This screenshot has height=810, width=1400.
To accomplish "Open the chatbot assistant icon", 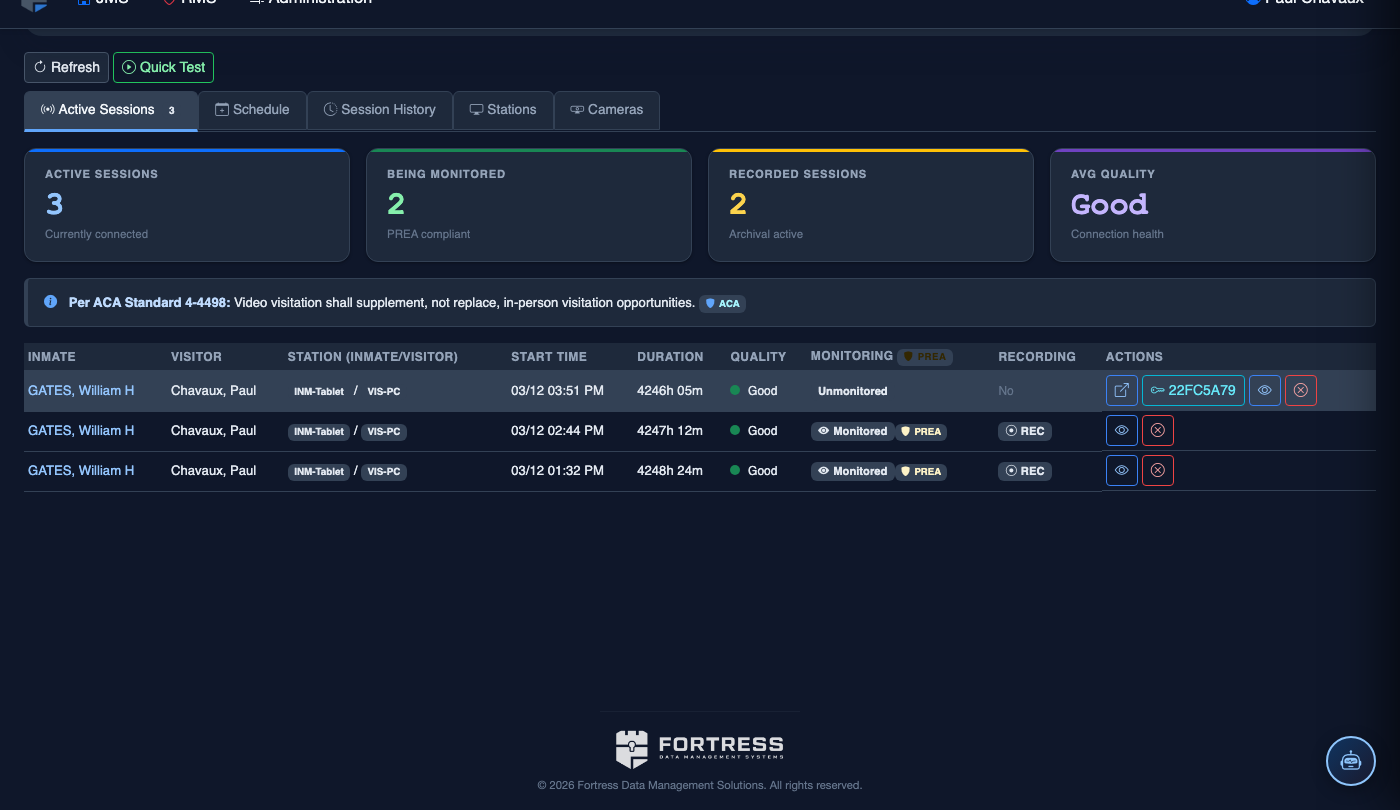I will coord(1351,761).
